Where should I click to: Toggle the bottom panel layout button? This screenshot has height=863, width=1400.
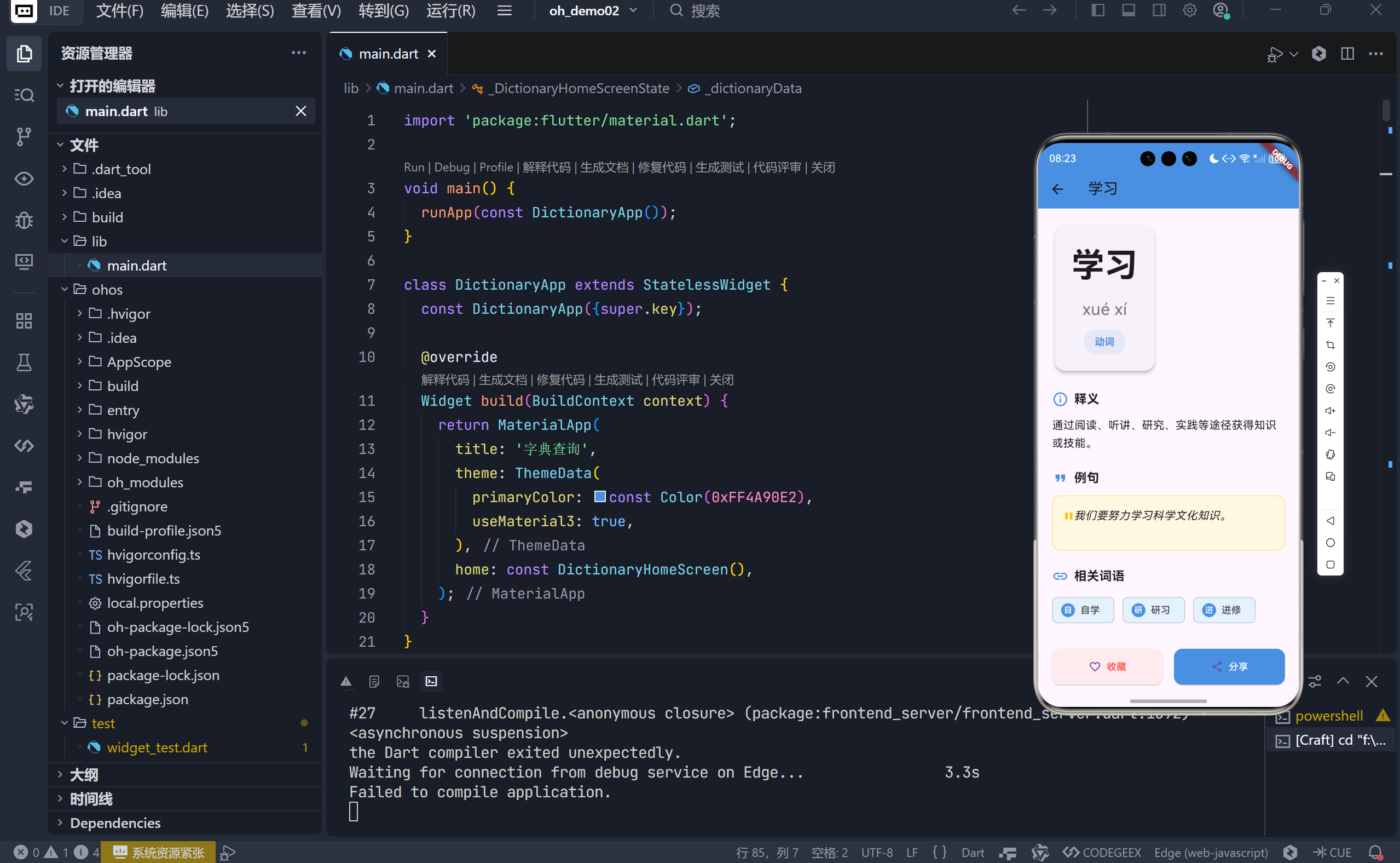click(x=1129, y=10)
